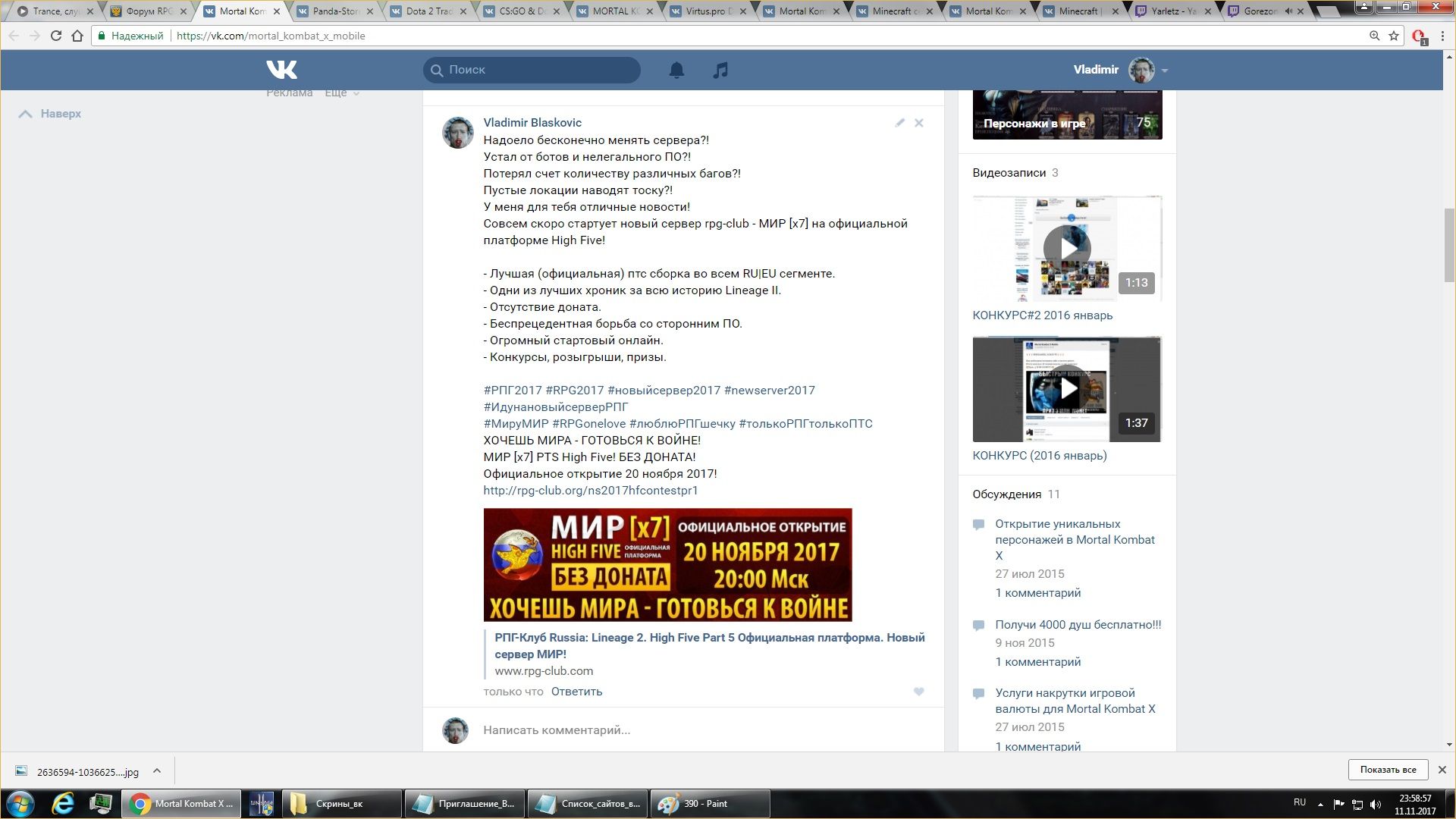Click the Vladimir Blaskovic author name
The height and width of the screenshot is (819, 1456).
click(532, 122)
